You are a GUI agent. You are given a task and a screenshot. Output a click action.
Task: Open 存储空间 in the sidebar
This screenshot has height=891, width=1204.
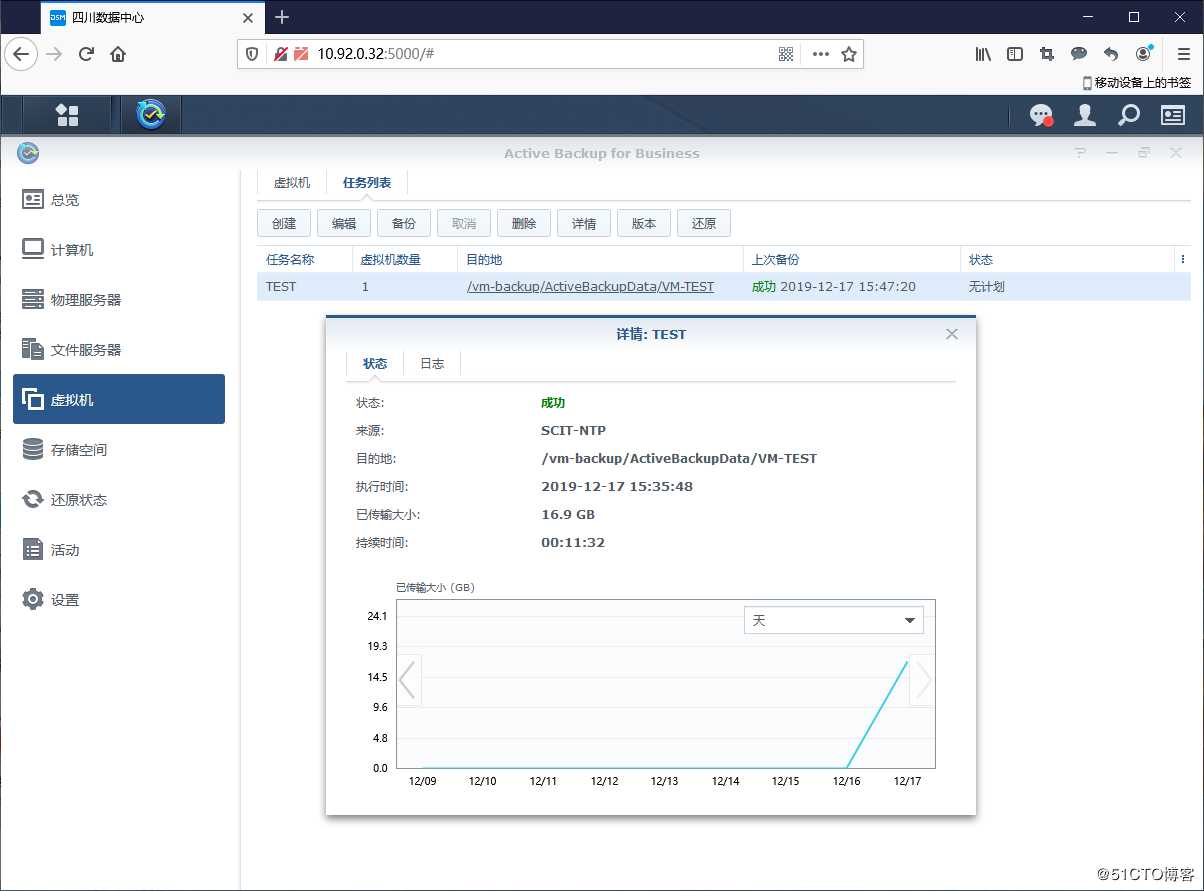(119, 449)
